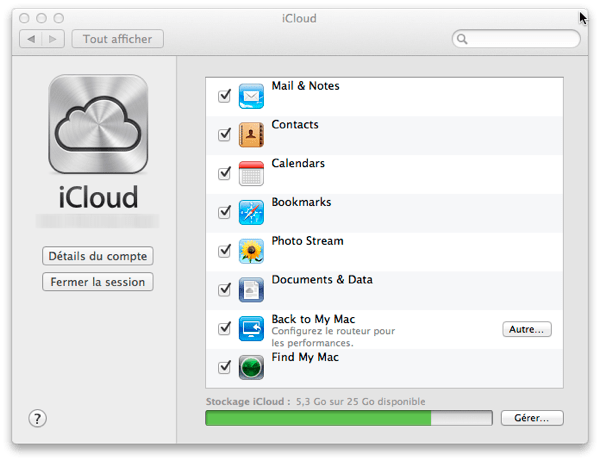
Task: Toggle the Find My Mac checkbox
Action: click(224, 368)
